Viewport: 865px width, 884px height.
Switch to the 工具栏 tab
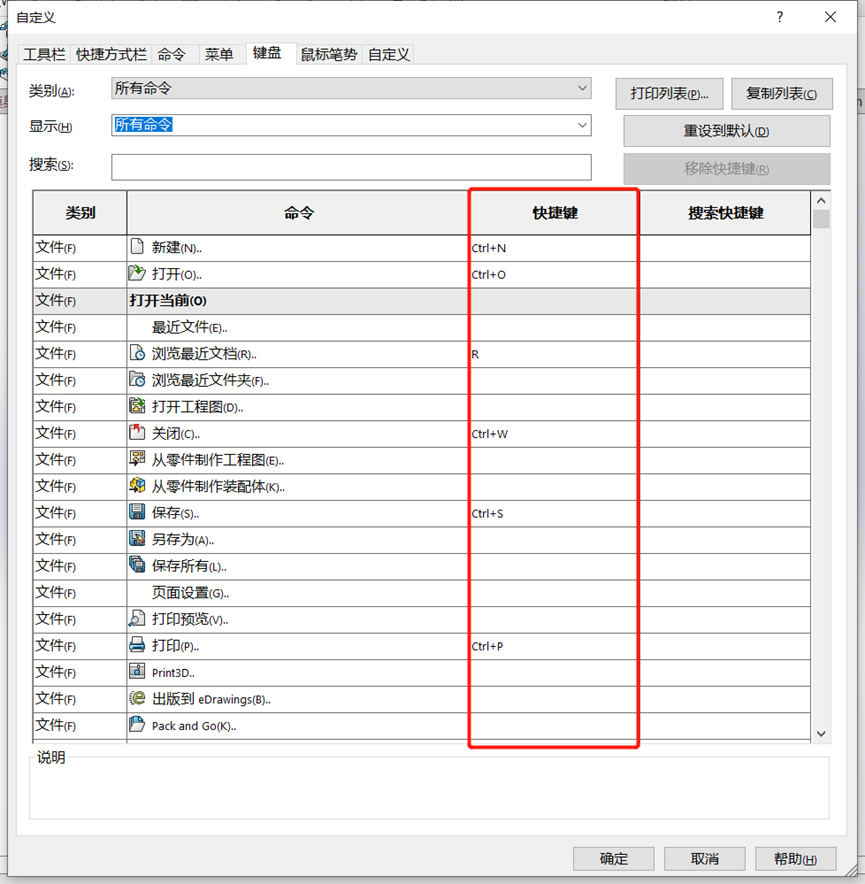click(x=43, y=55)
